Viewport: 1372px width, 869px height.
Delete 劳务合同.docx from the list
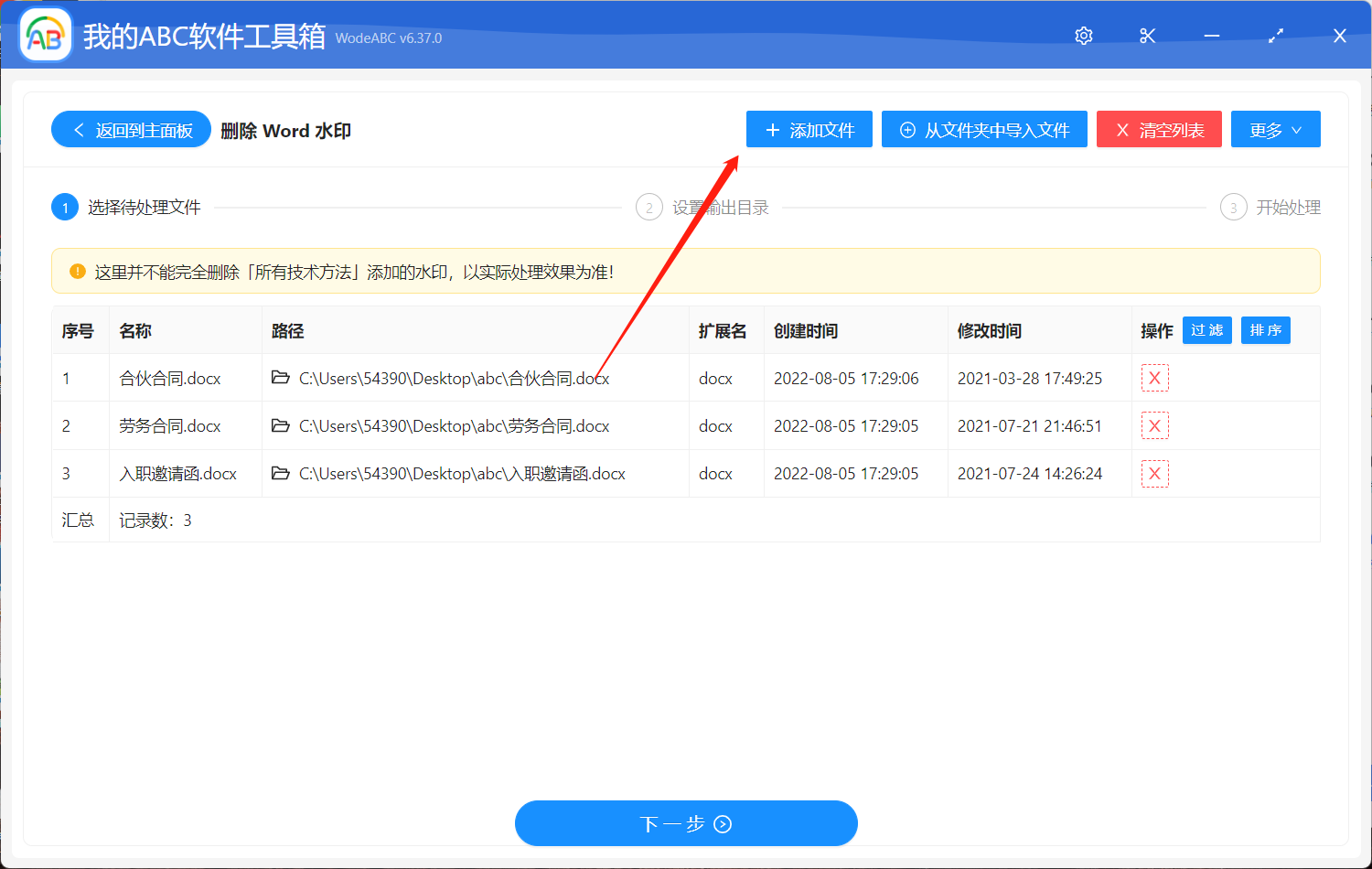pos(1154,425)
